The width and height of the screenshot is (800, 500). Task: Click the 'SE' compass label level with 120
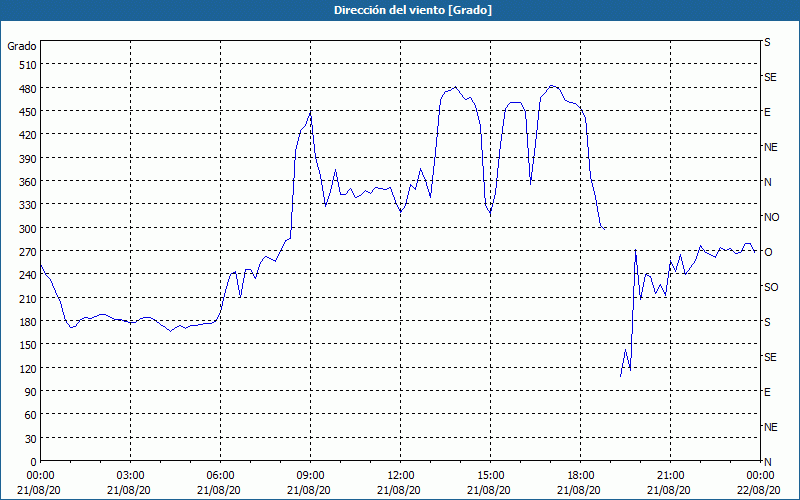770,357
